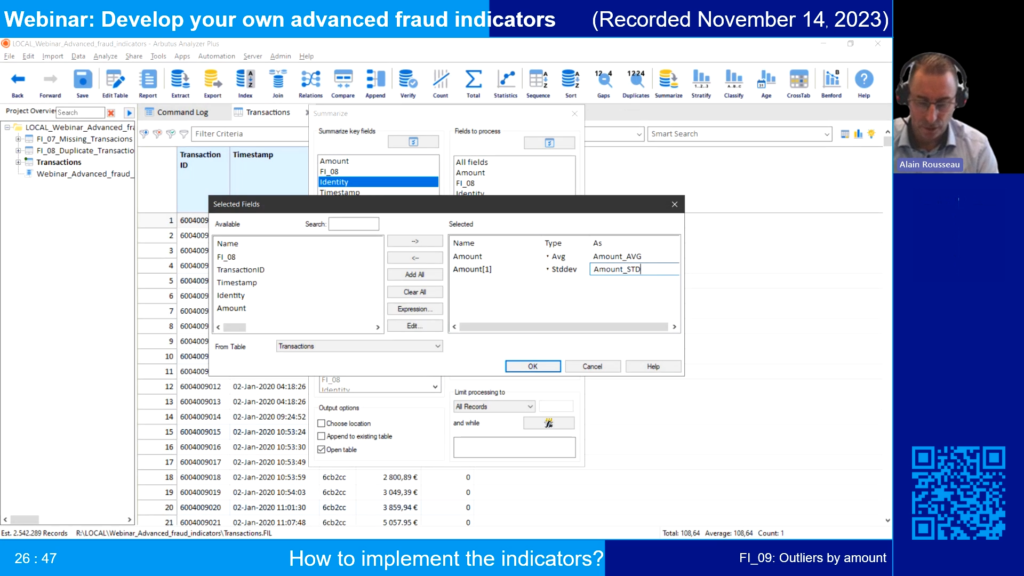This screenshot has width=1024, height=576.
Task: Click the Clear All button
Action: [415, 292]
